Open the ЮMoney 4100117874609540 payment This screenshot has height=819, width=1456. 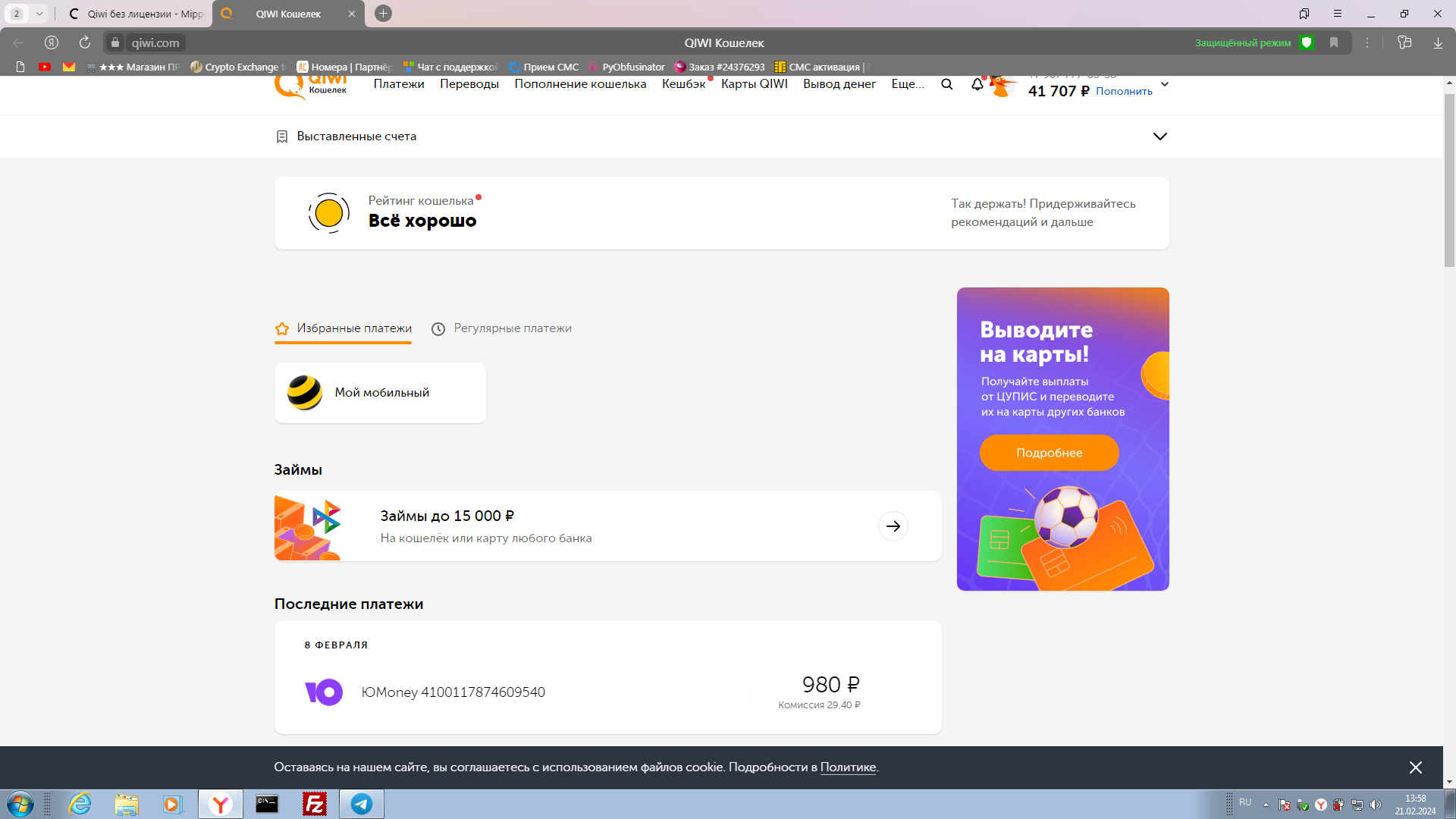coord(607,692)
